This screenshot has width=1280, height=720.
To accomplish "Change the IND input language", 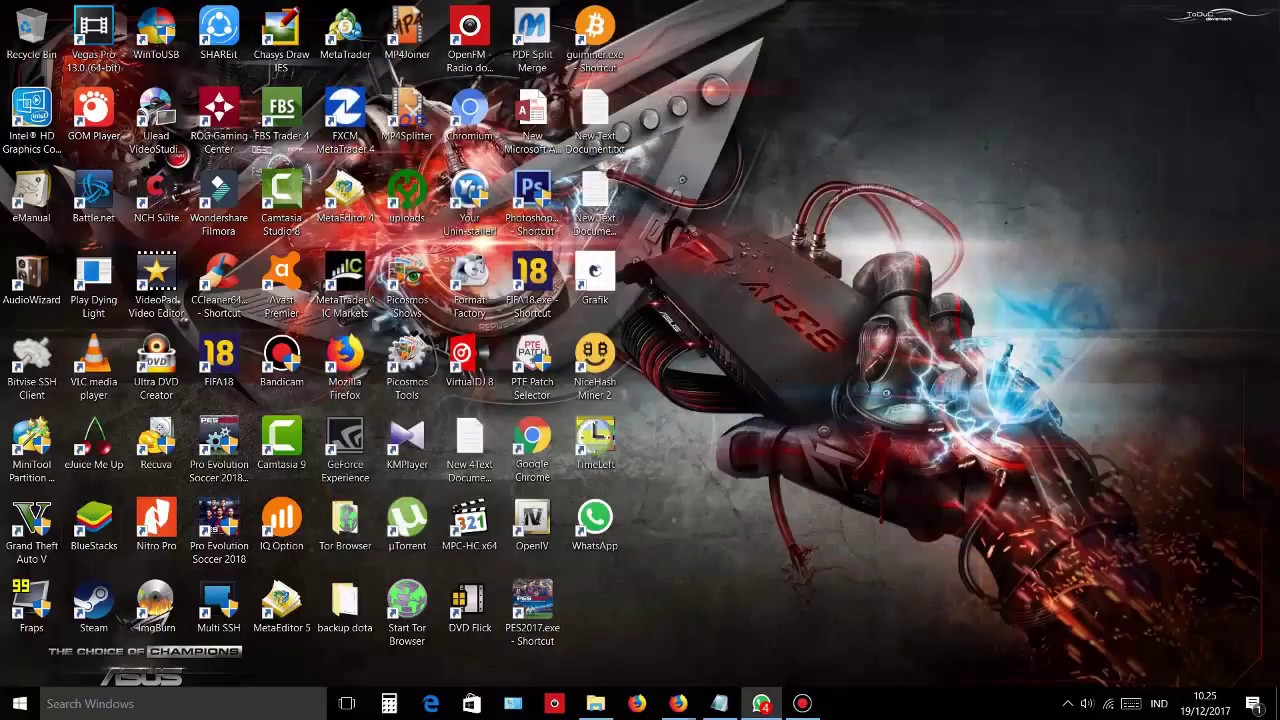I will pos(1158,703).
